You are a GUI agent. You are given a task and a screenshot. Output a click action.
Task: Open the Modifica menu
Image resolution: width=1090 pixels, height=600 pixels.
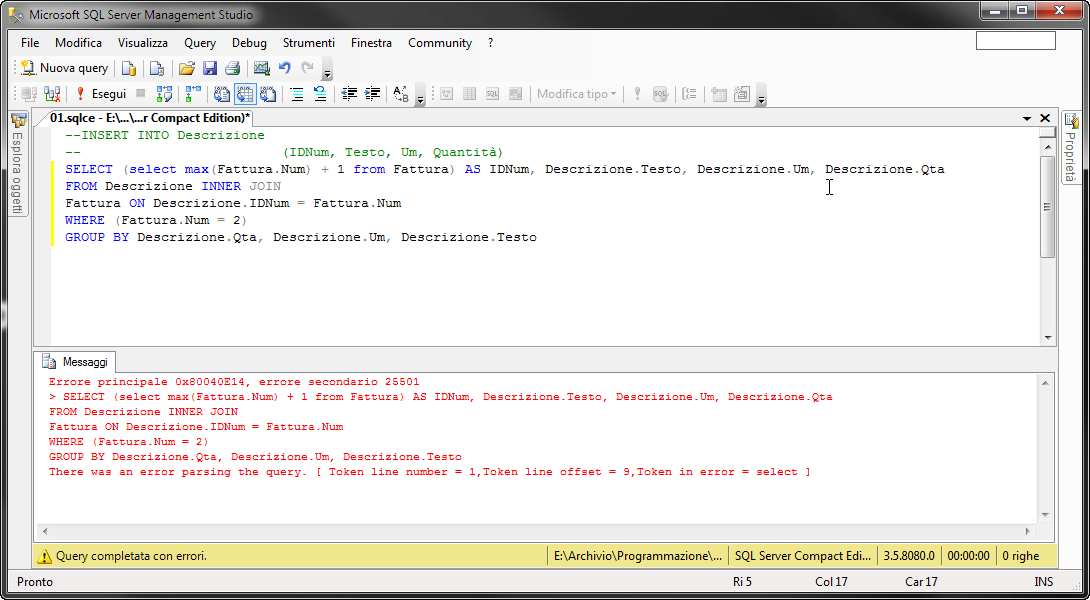[x=79, y=42]
